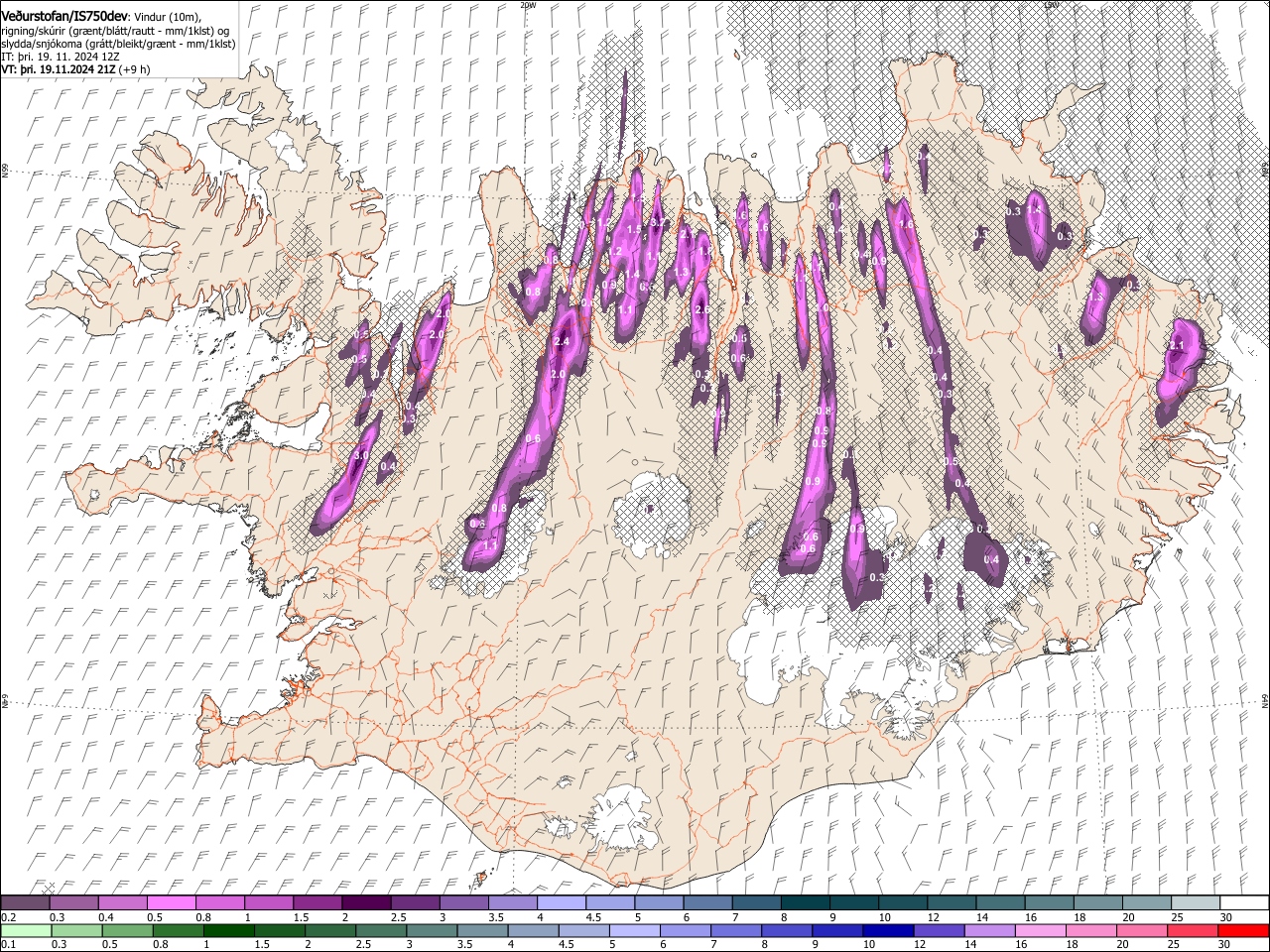Click the dusty purple 0.2–0.3 snow legend swatch
Viewport: 1270px width, 952px height.
(x=26, y=902)
